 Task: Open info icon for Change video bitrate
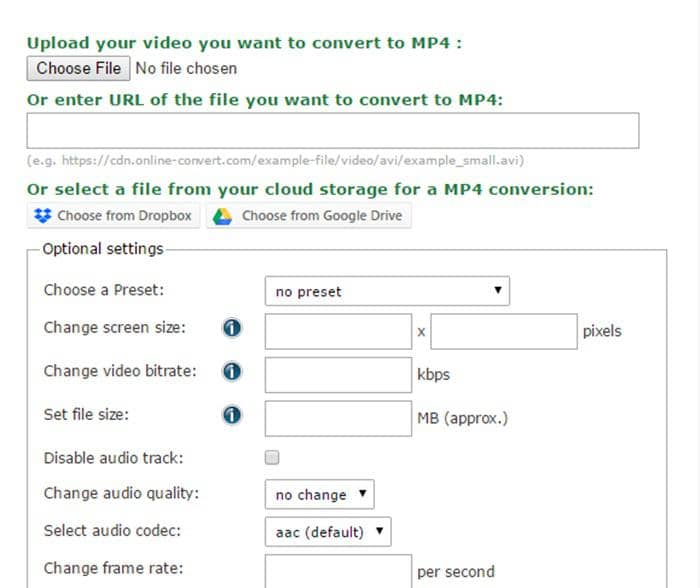pos(232,371)
